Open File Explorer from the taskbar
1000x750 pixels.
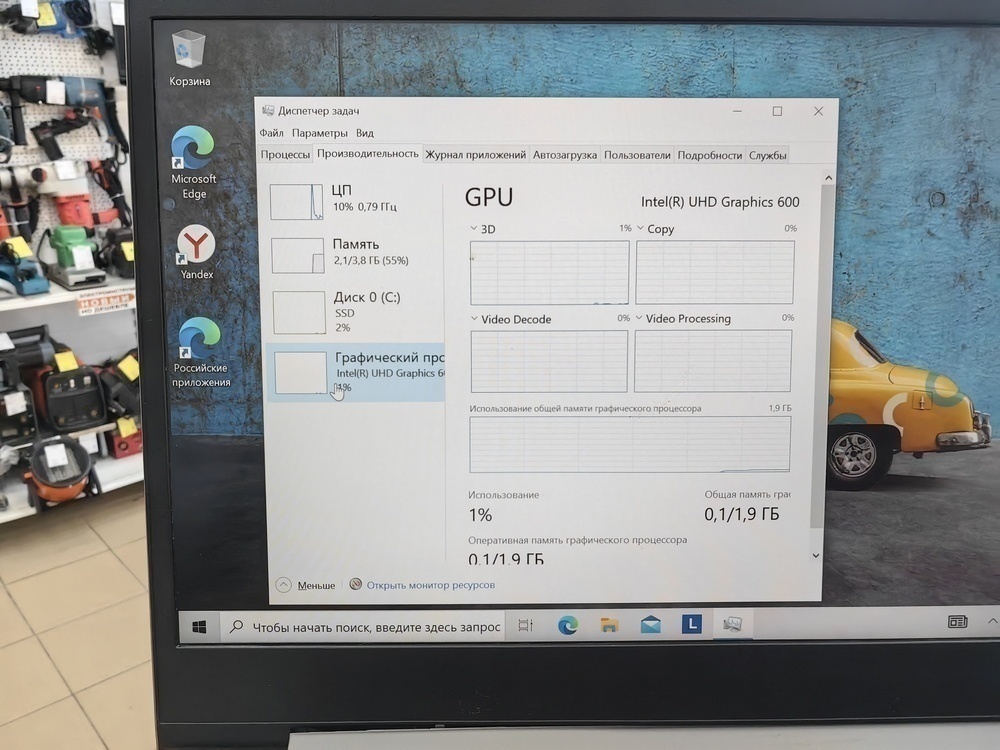[607, 624]
